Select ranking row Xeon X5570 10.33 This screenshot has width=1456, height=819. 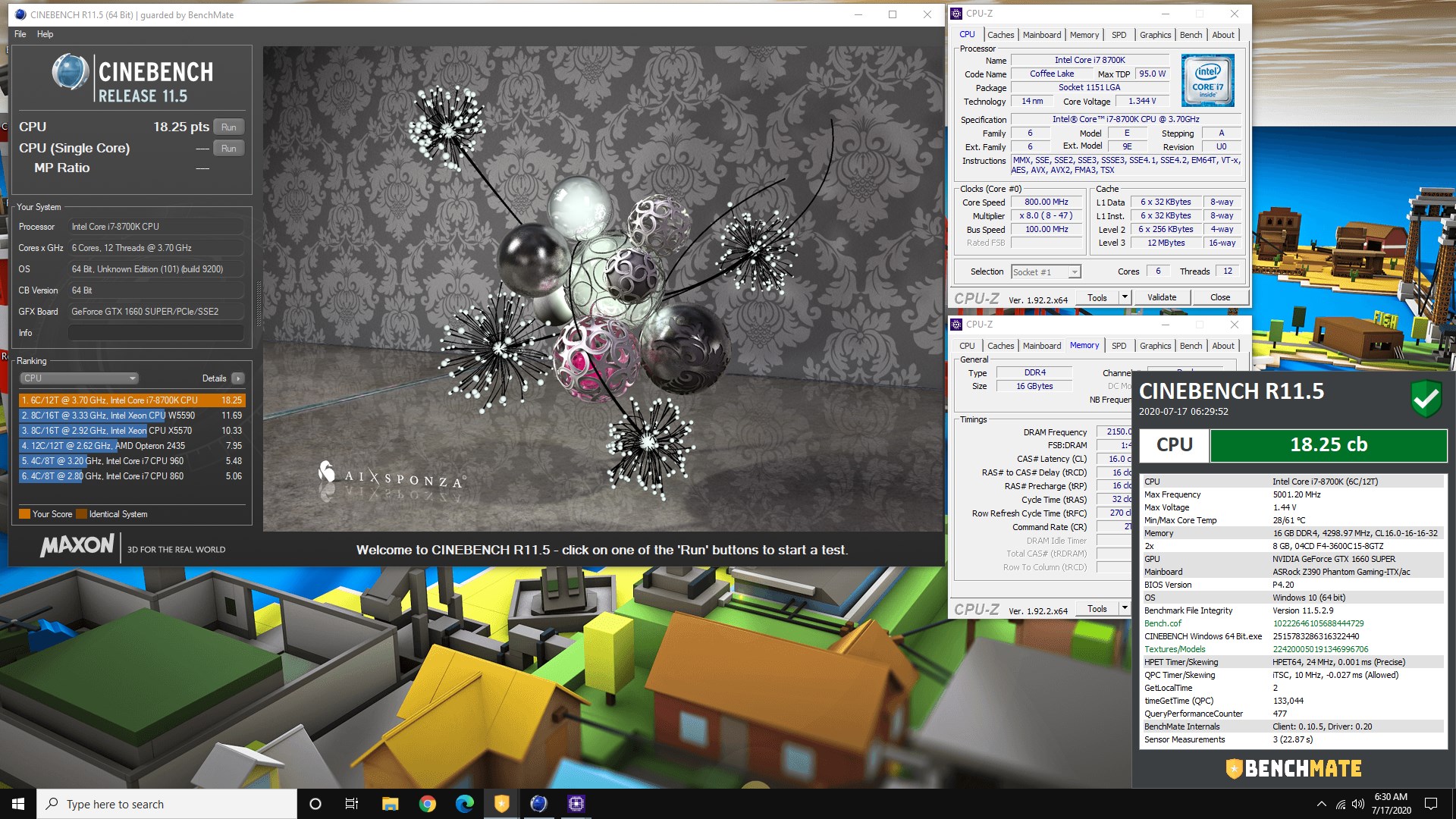(132, 431)
